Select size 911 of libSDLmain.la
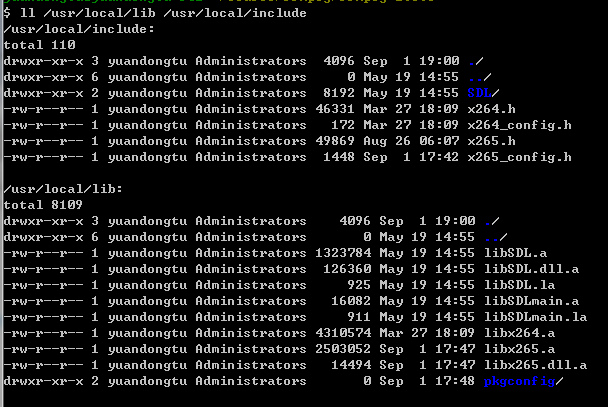 point(359,317)
